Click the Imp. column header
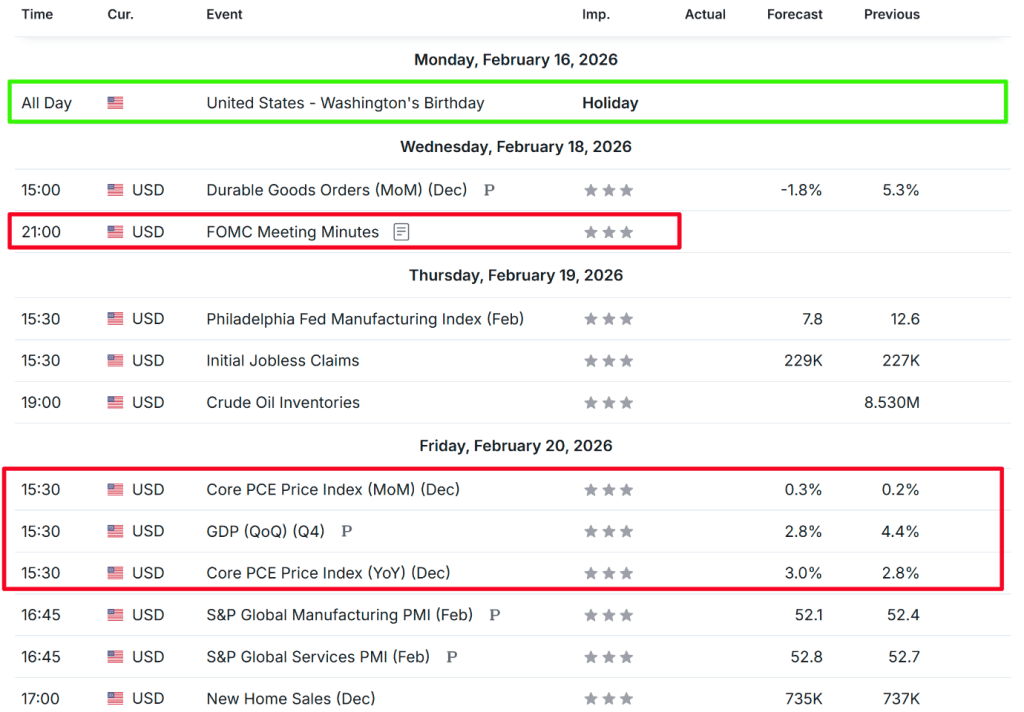1024x712 pixels. click(596, 15)
